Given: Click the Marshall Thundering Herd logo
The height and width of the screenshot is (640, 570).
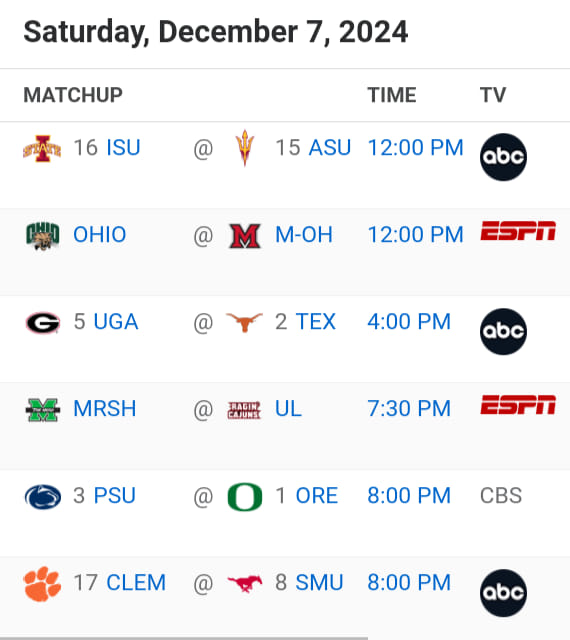Looking at the screenshot, I should (x=43, y=410).
